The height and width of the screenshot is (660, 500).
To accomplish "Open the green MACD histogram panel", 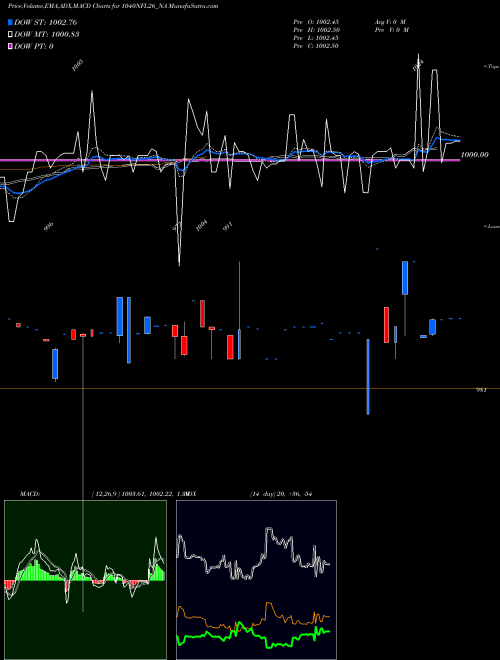I will pos(85,580).
